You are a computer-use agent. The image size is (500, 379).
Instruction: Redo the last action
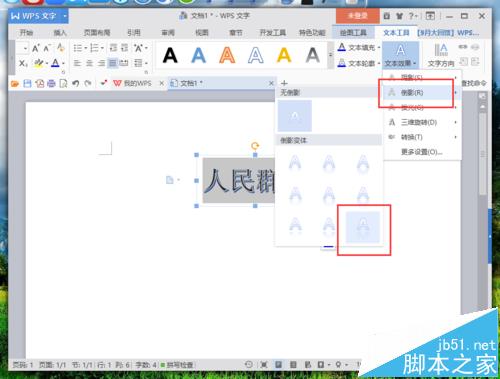point(88,83)
